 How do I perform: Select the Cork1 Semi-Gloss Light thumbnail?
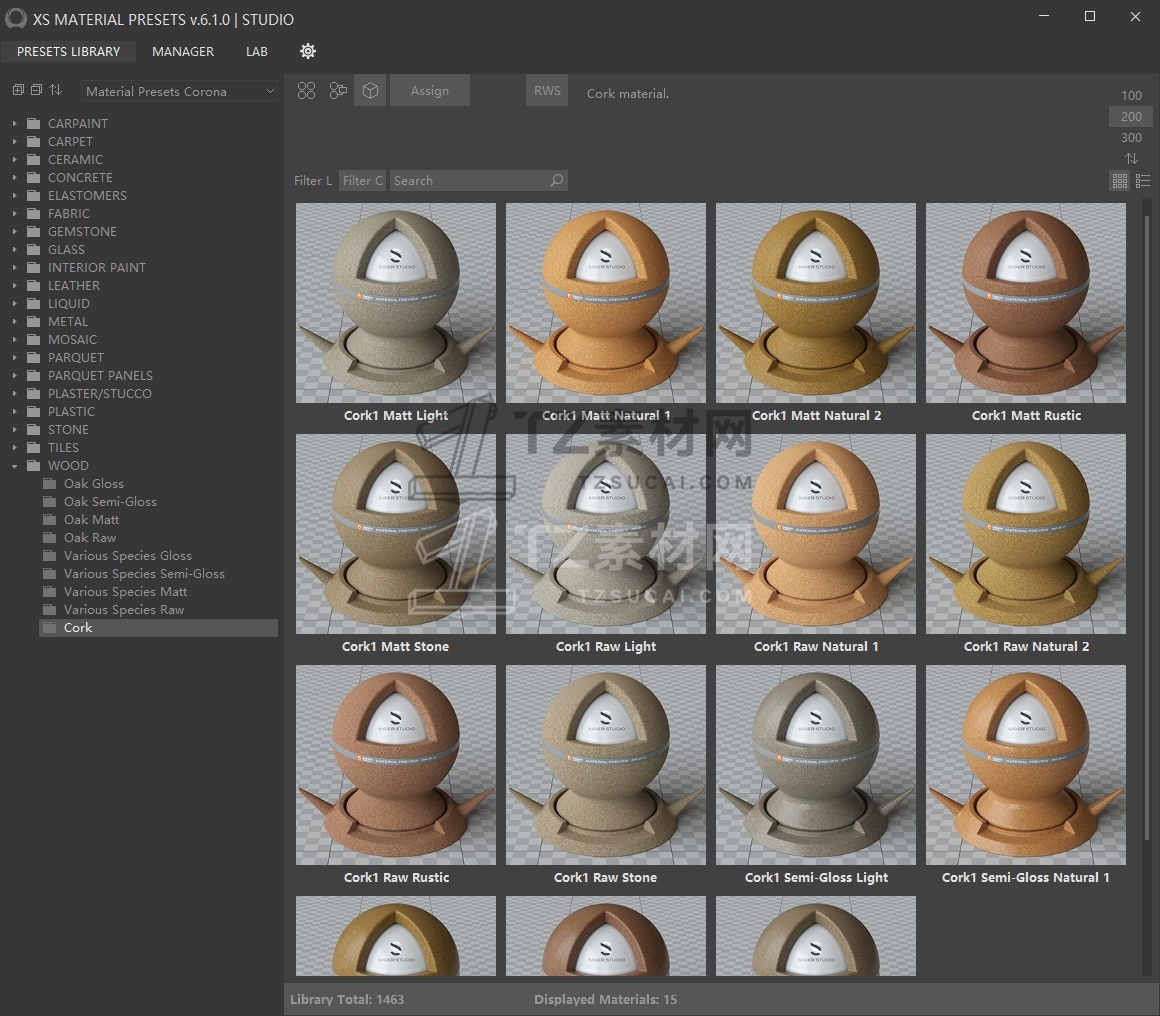click(x=816, y=765)
